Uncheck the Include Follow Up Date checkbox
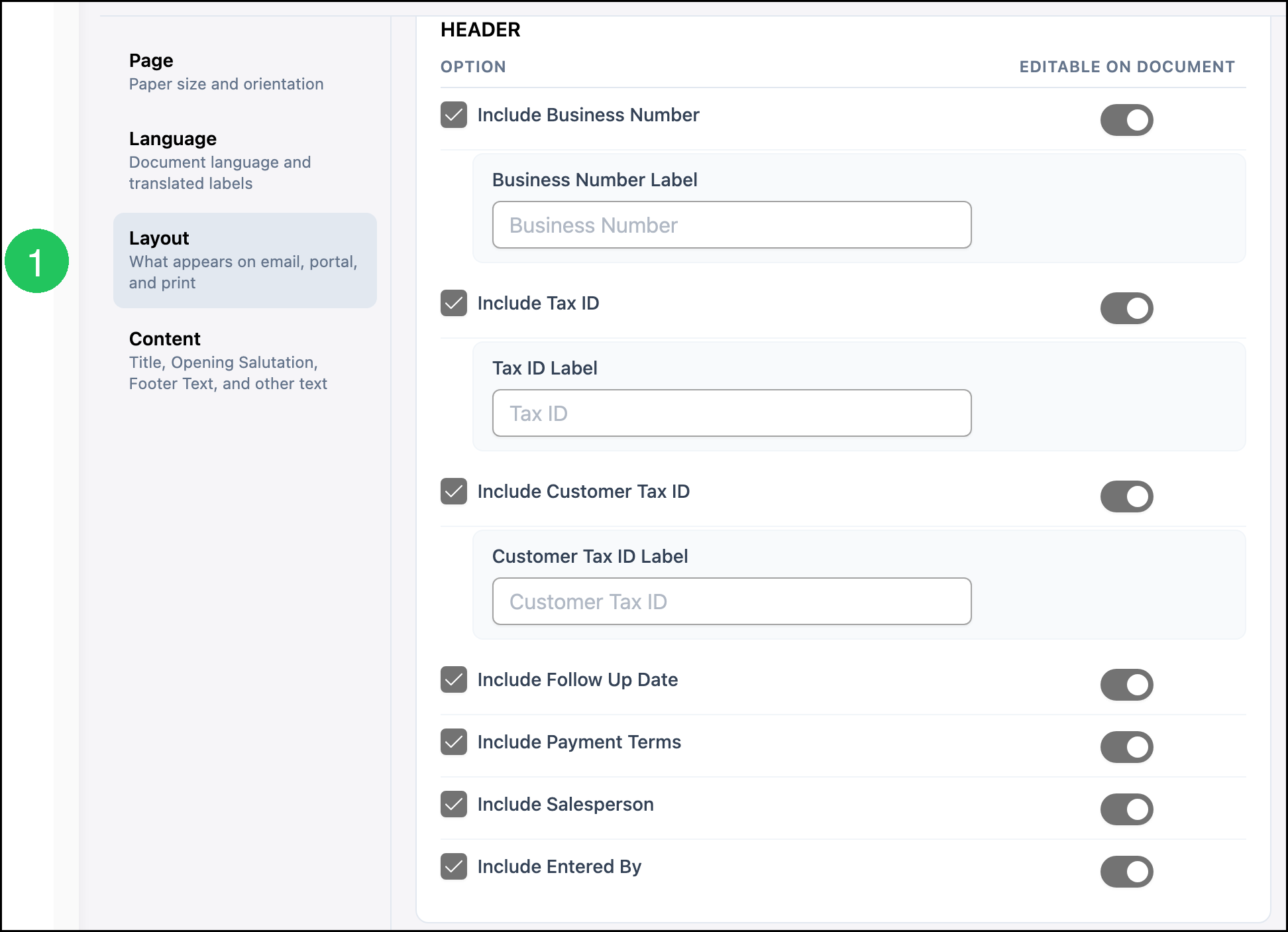The width and height of the screenshot is (1288, 932). point(454,679)
